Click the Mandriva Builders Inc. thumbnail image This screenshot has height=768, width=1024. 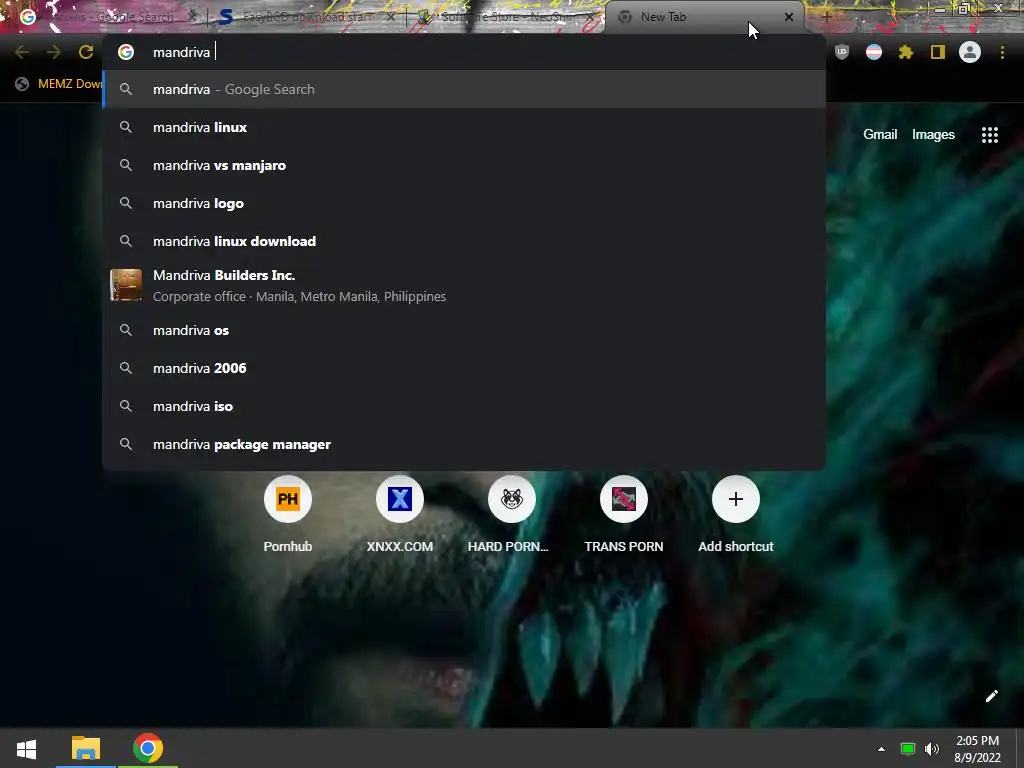(126, 285)
